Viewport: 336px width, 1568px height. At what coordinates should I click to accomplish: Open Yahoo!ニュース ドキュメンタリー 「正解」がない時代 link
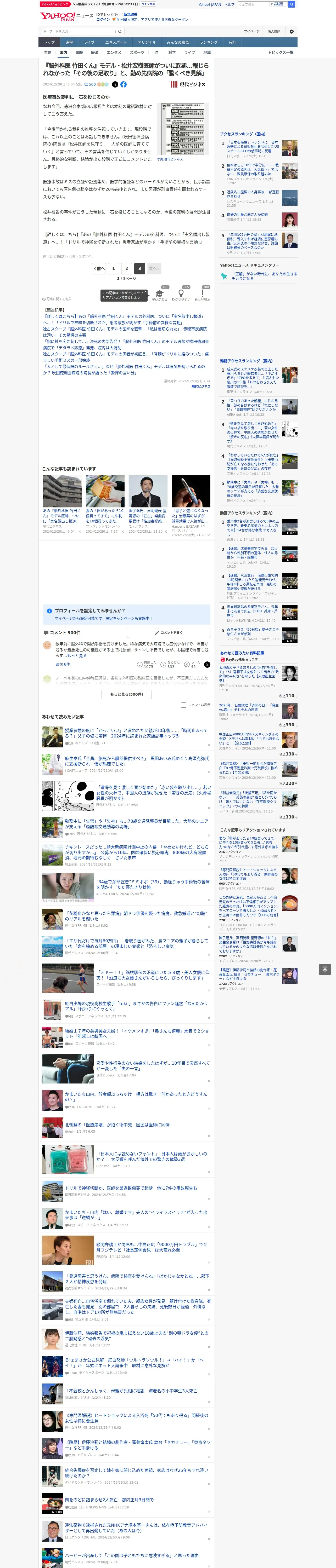265,276
